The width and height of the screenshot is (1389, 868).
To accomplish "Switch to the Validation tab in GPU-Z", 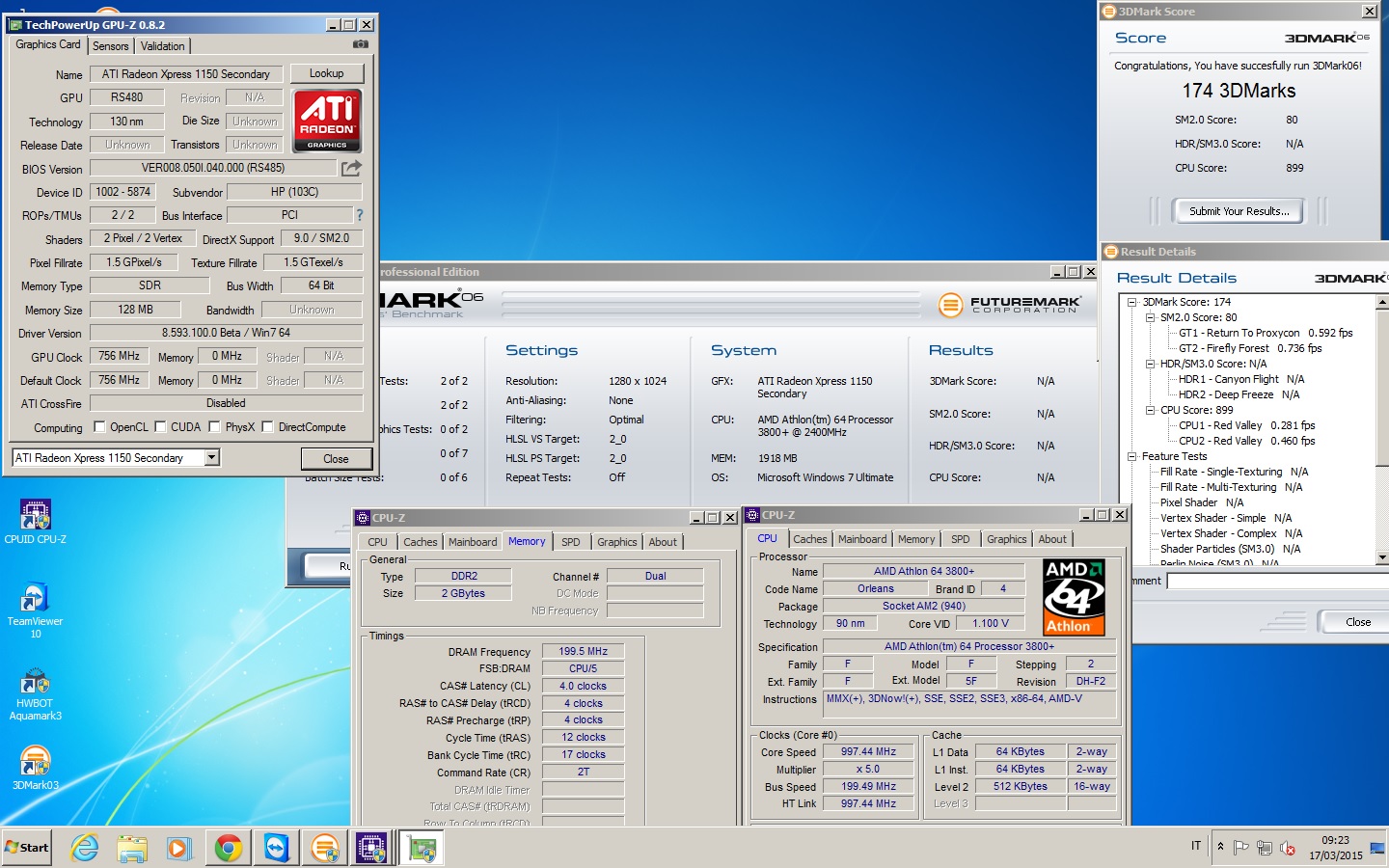I will 162,46.
